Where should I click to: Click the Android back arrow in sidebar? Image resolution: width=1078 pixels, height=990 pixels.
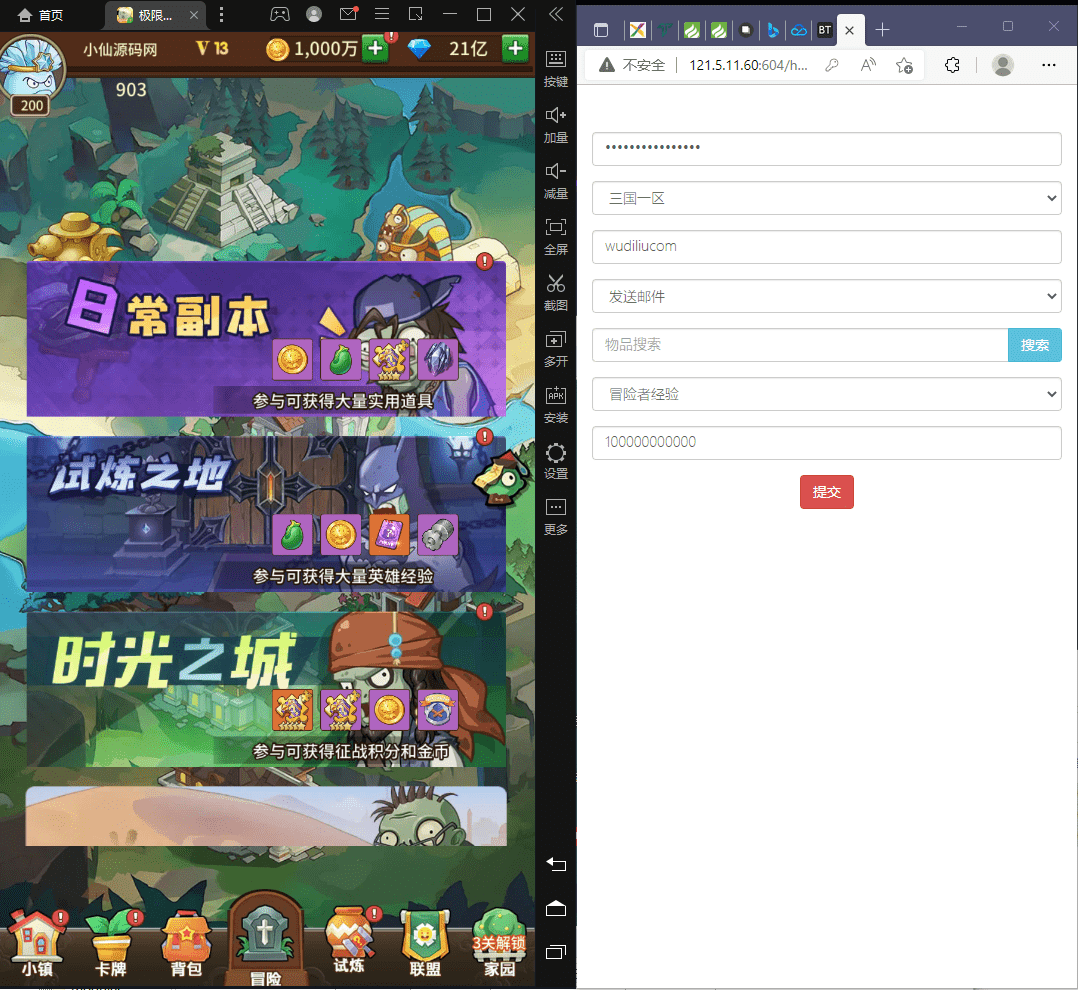[556, 864]
